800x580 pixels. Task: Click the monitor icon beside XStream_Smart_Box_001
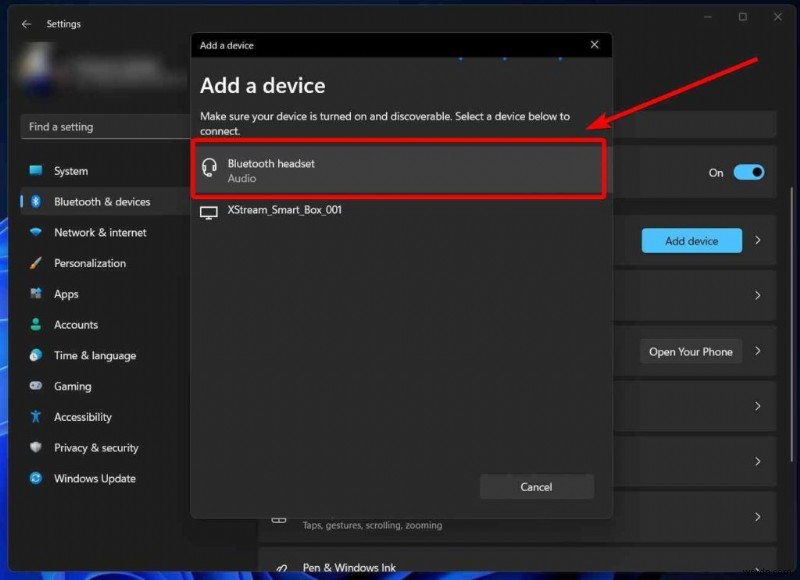pyautogui.click(x=208, y=212)
